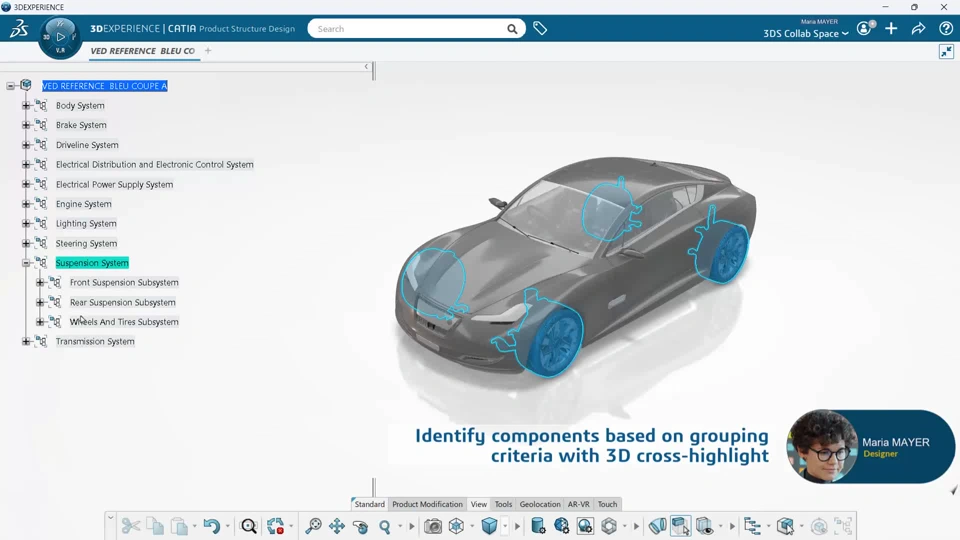
Task: Click the hexagon shape tool icon
Action: (x=609, y=526)
